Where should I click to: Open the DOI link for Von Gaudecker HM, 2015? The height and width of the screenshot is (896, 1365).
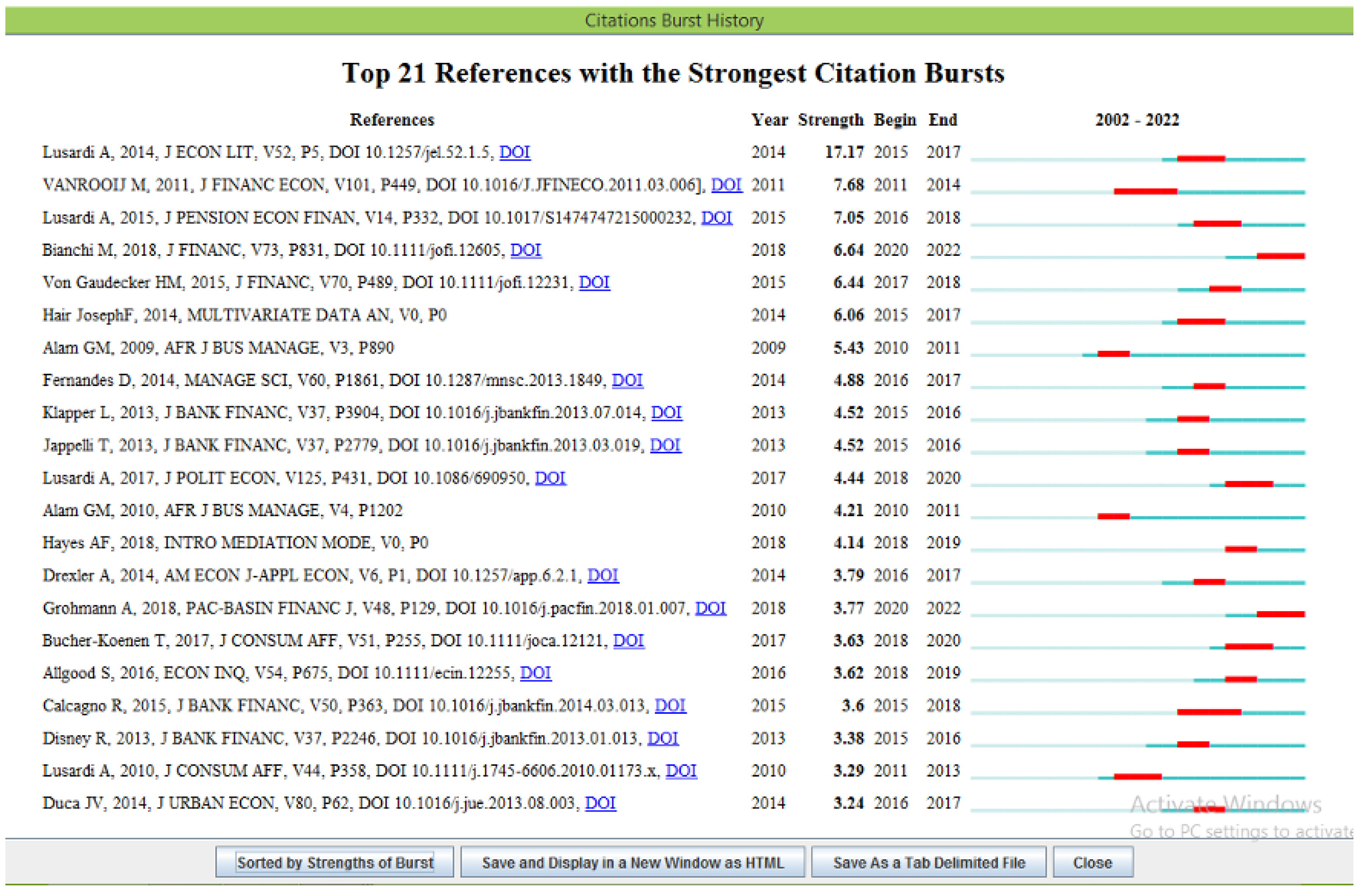pos(594,283)
